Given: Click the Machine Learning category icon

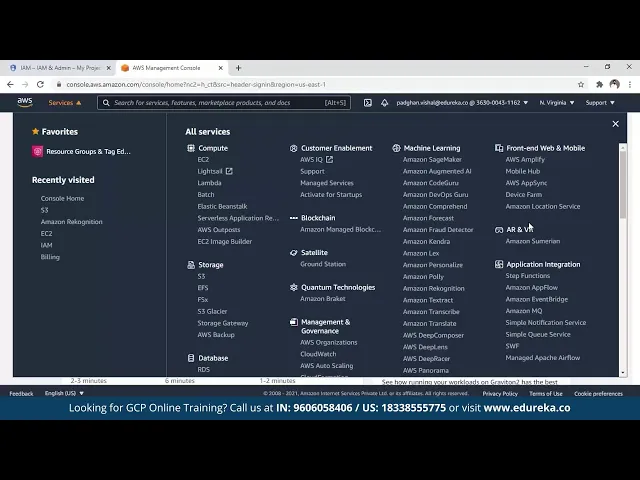Looking at the screenshot, I should tap(396, 148).
